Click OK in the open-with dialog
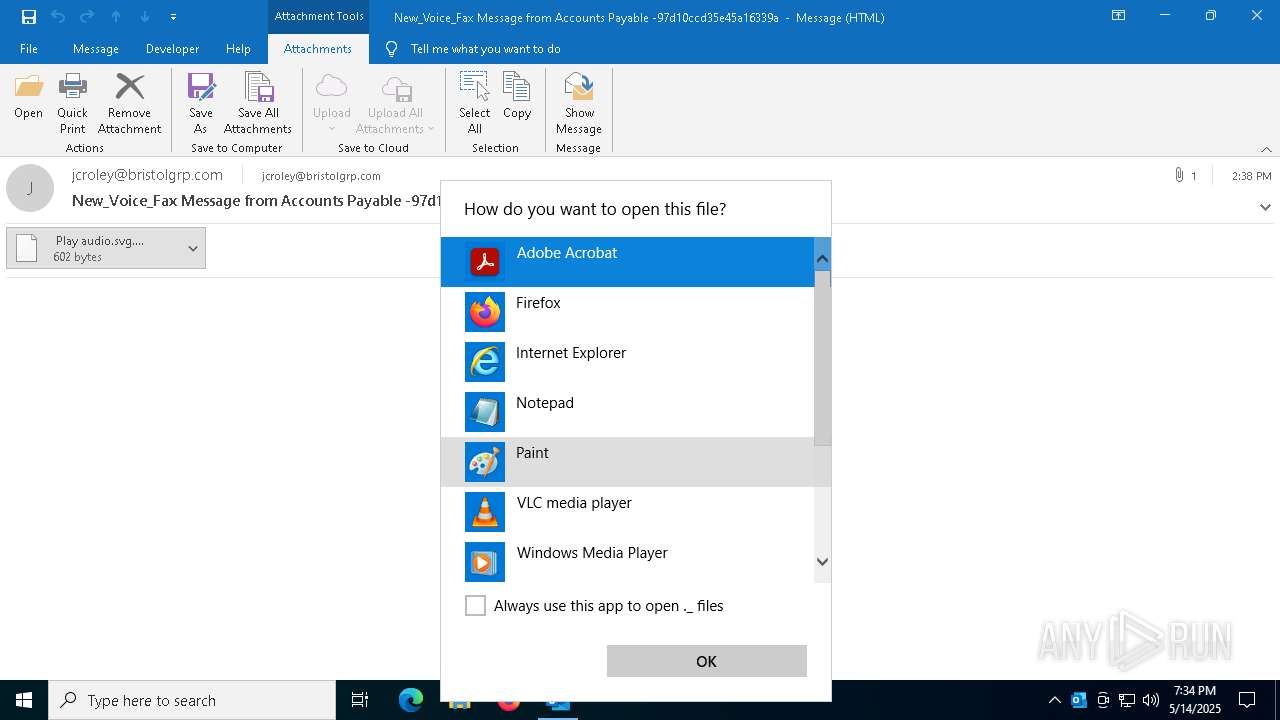The height and width of the screenshot is (720, 1280). [x=706, y=661]
